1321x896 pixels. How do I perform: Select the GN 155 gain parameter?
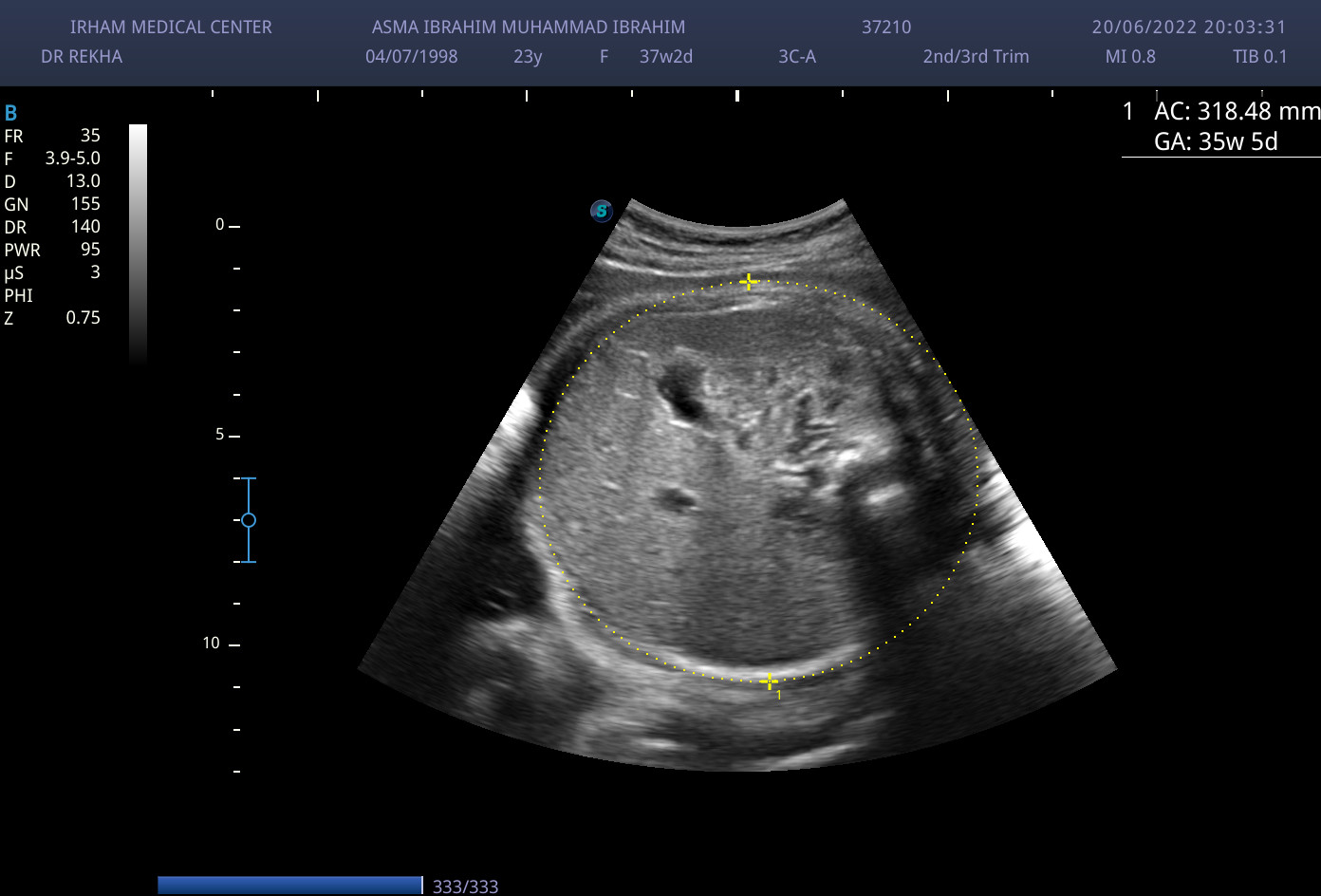tap(52, 204)
